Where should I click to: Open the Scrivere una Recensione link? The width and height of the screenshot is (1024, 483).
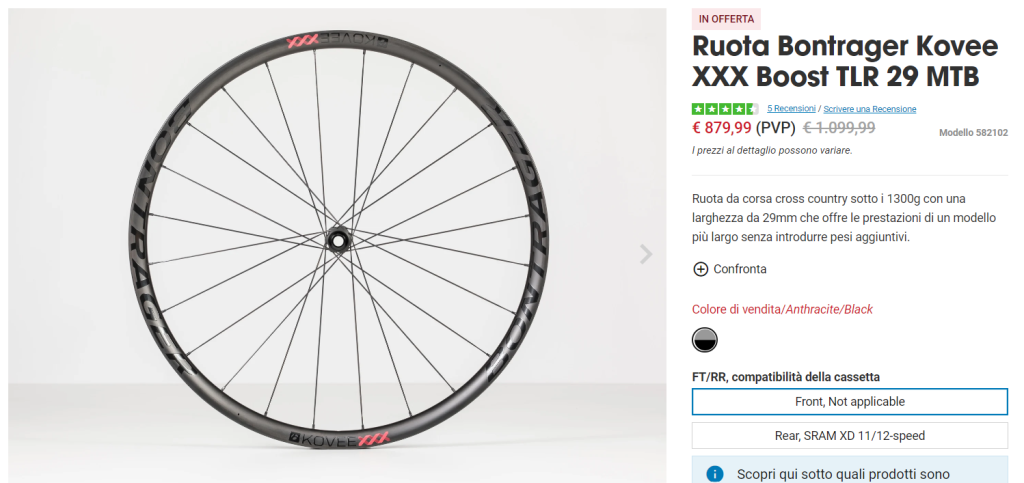(x=870, y=109)
